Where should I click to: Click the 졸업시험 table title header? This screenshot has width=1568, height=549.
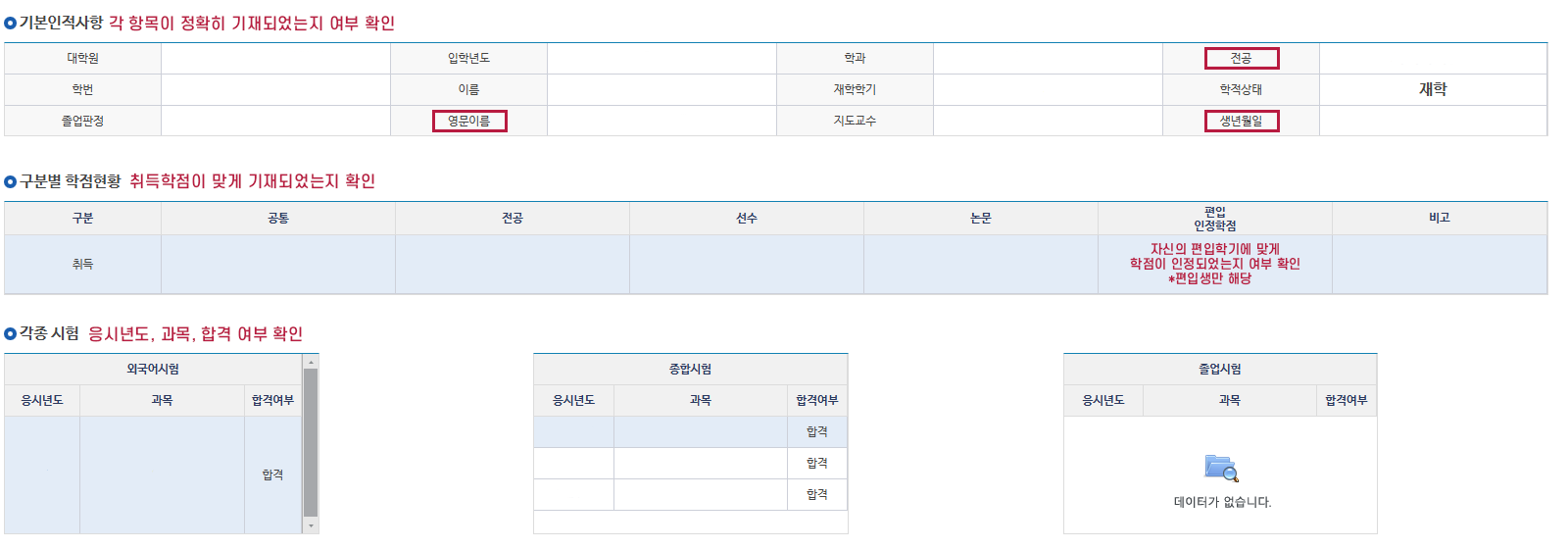[1219, 370]
